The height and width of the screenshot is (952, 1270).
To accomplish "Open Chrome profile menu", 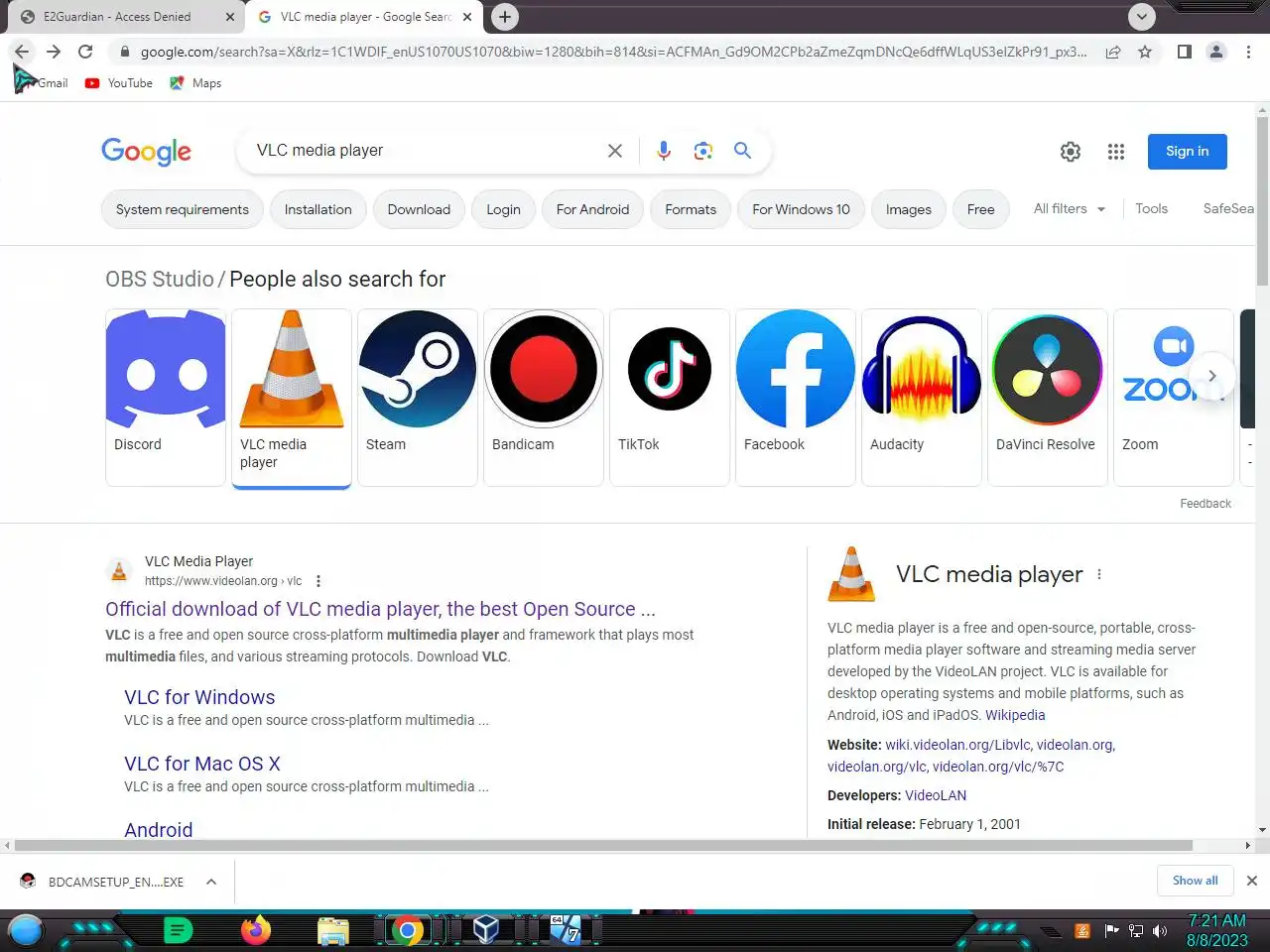I will click(x=1215, y=52).
